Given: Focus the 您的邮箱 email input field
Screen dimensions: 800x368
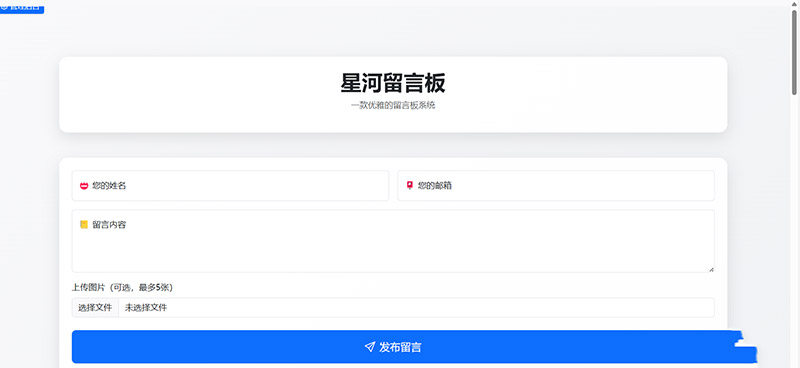Looking at the screenshot, I should pos(556,186).
